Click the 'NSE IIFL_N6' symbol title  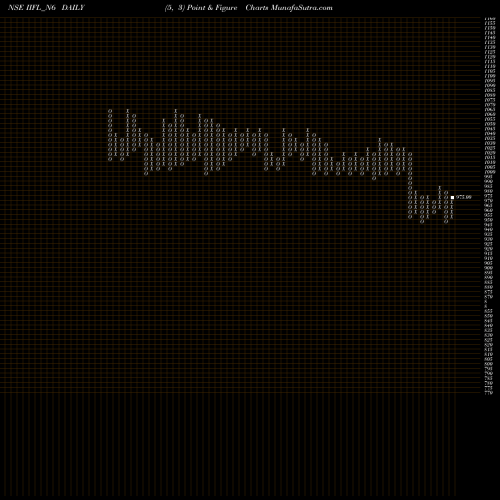pos(32,8)
